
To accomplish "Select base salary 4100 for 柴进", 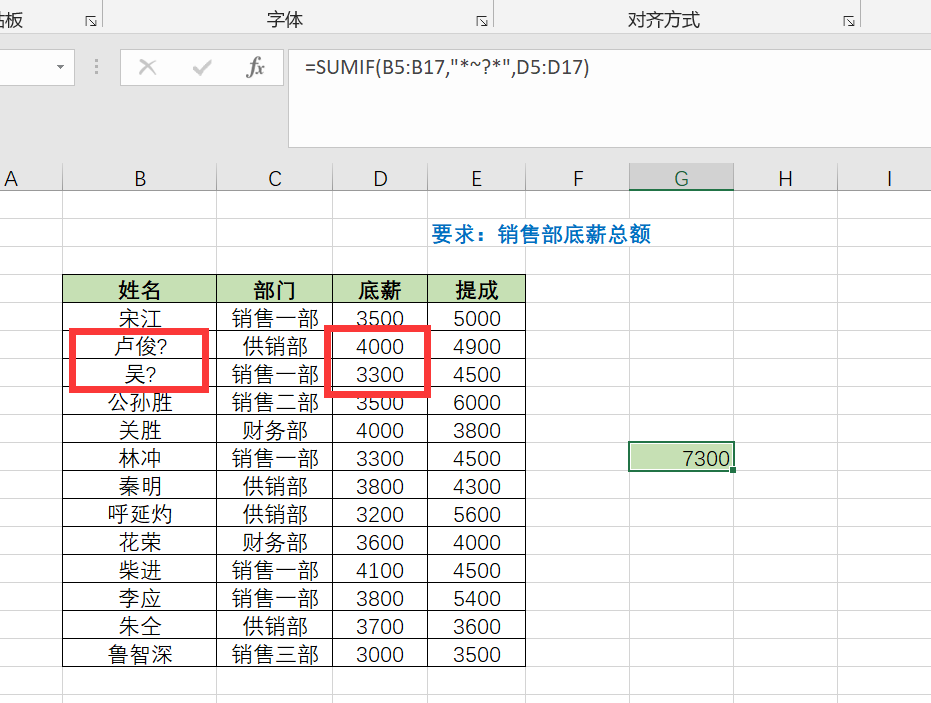I will 380,569.
